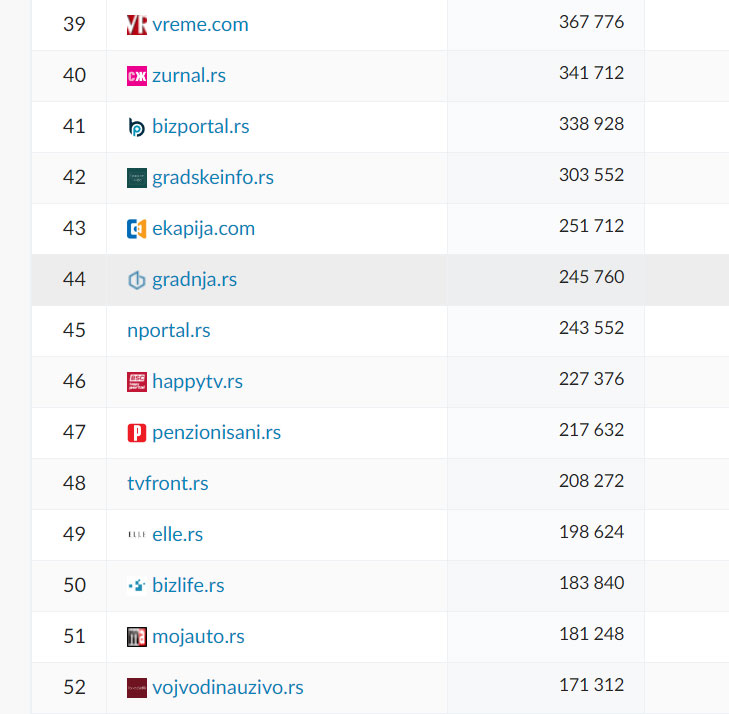Click the elle.rs small logo icon
The width and height of the screenshot is (729, 714).
click(x=137, y=535)
